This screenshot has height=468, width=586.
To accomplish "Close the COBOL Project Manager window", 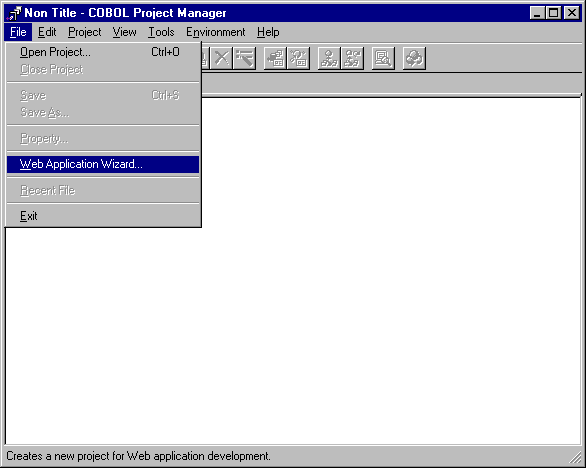I will pyautogui.click(x=572, y=13).
